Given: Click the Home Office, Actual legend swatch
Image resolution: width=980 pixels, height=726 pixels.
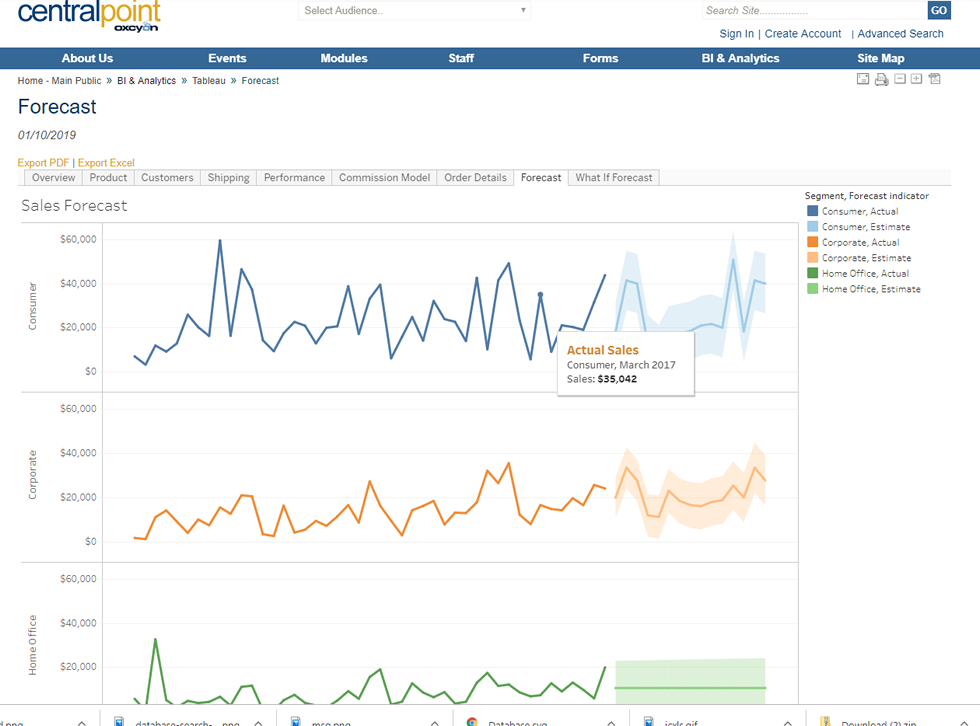Looking at the screenshot, I should (813, 274).
